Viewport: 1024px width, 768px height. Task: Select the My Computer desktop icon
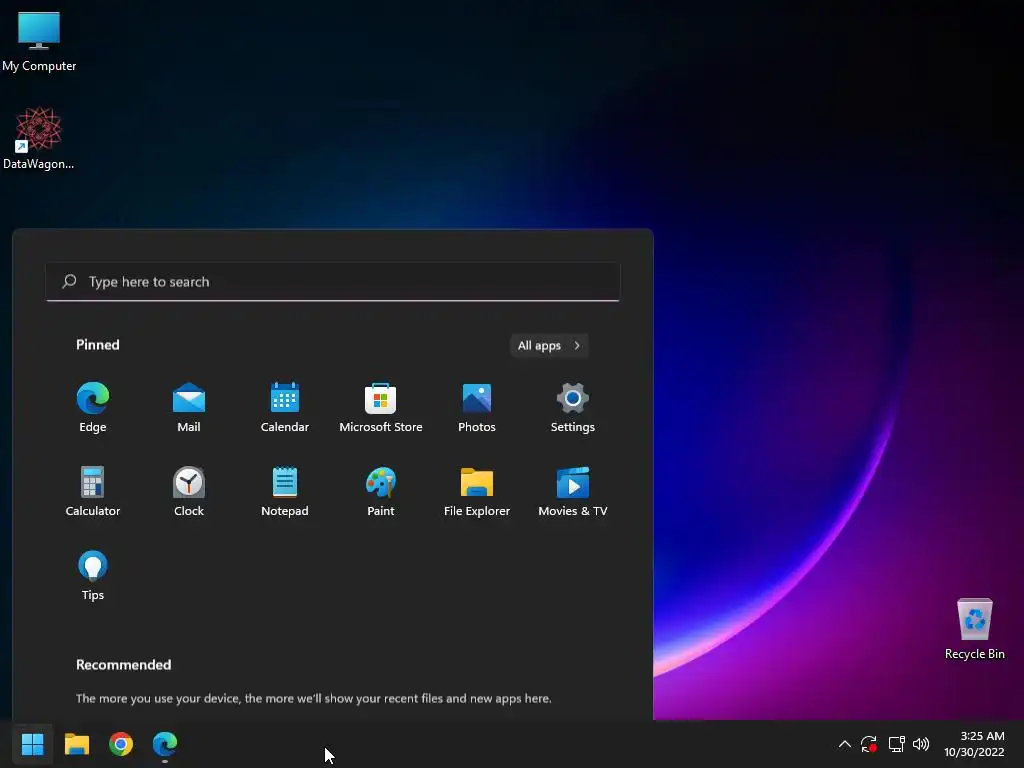(x=39, y=42)
